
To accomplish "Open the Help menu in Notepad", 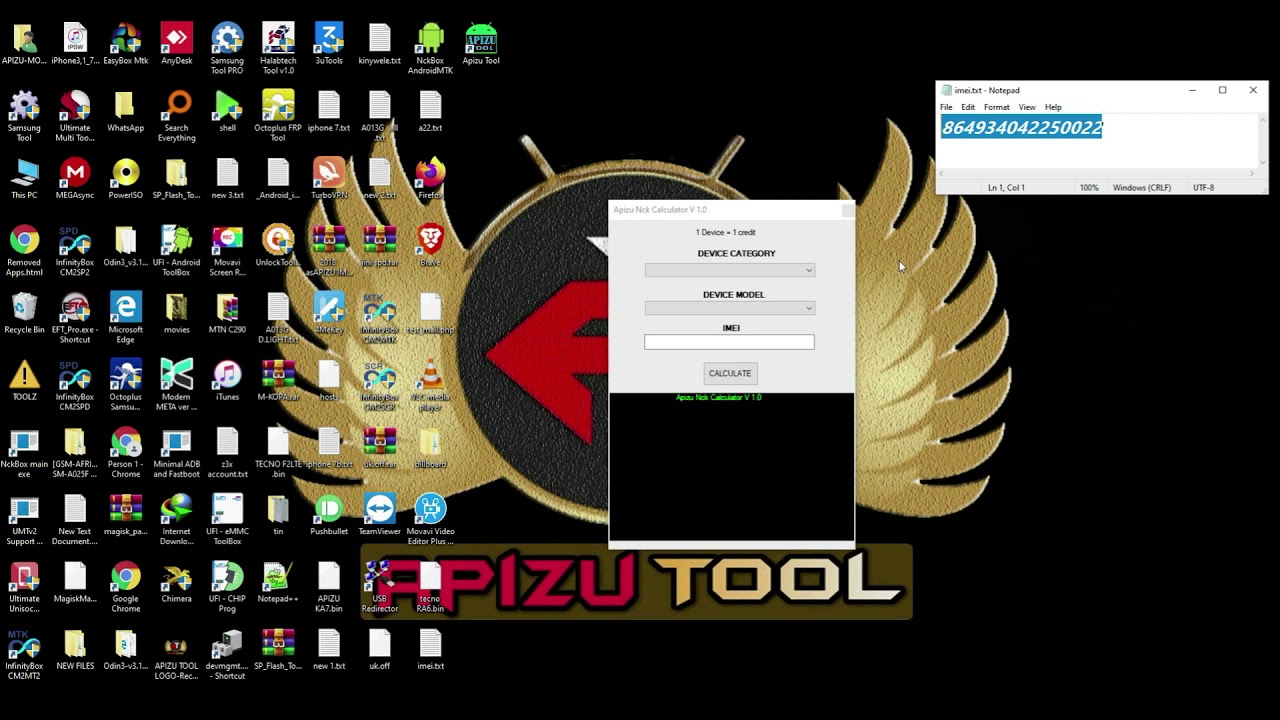I will [1053, 107].
